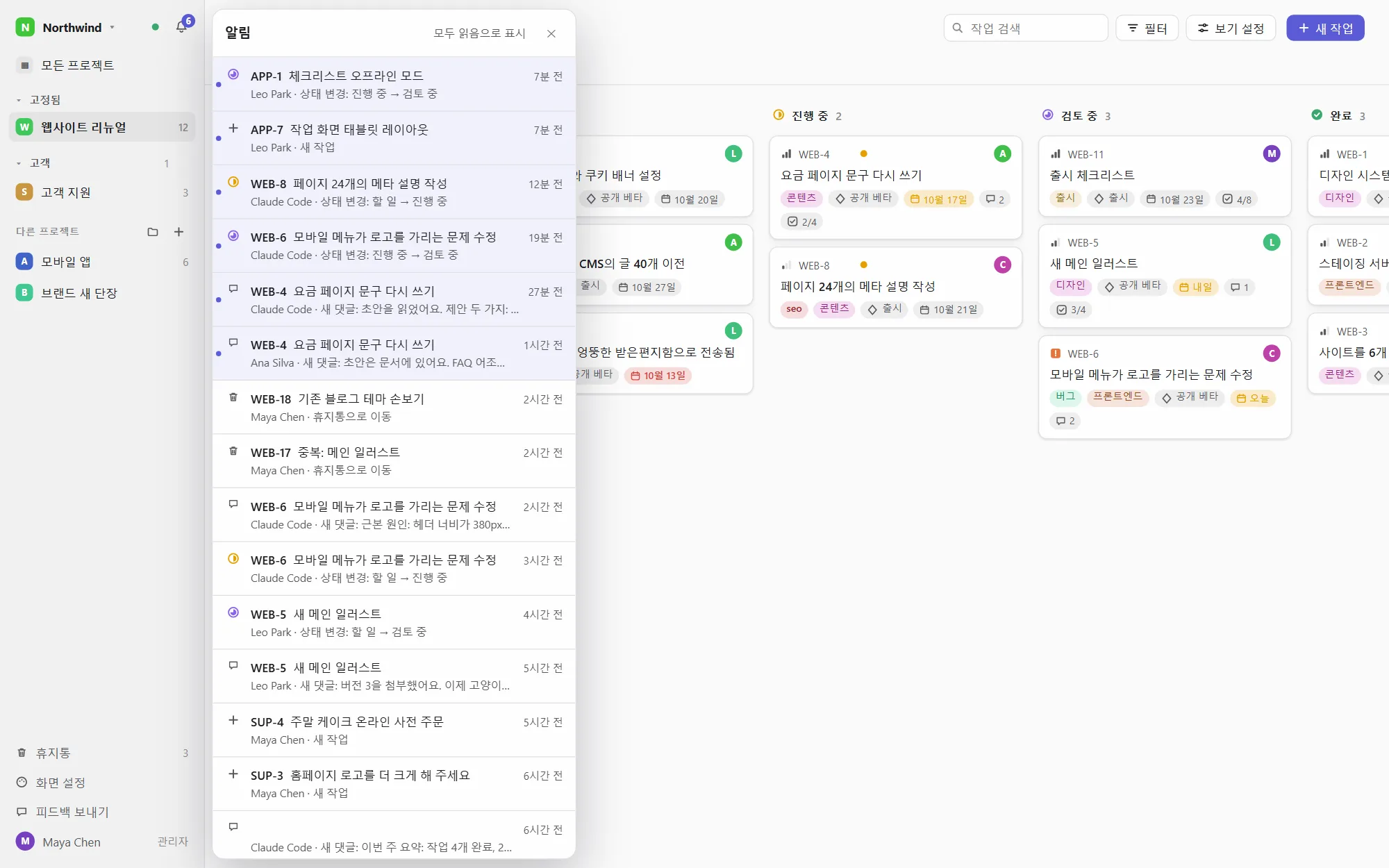The image size is (1389, 868).
Task: Click the new folder icon beside 다른 프로젝트
Action: [x=153, y=232]
